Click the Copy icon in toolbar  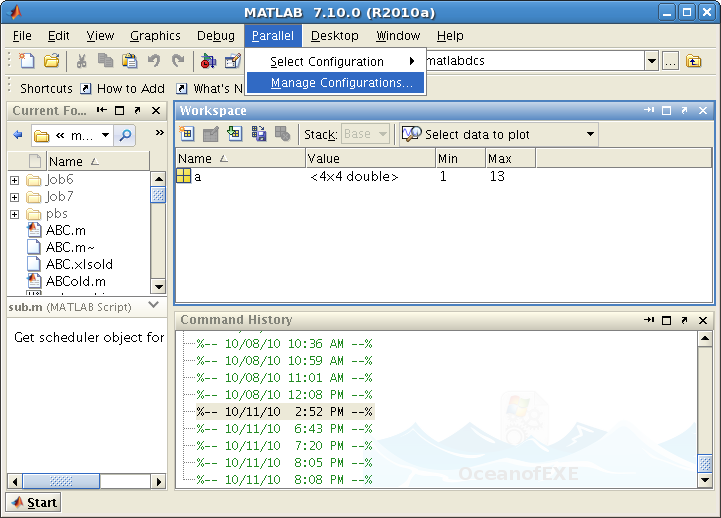pyautogui.click(x=105, y=60)
